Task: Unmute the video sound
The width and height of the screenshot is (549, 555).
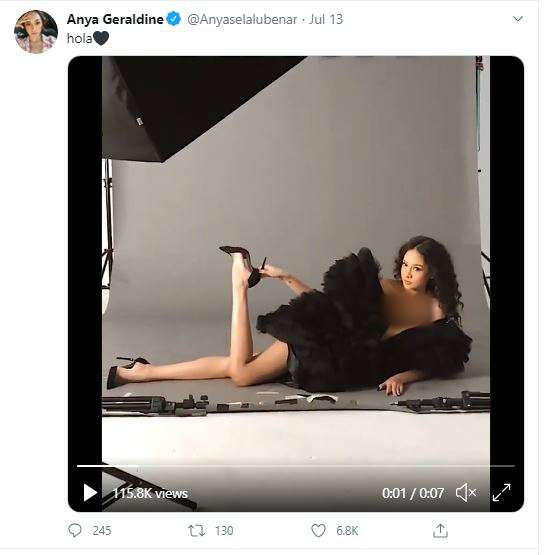Action: click(465, 493)
